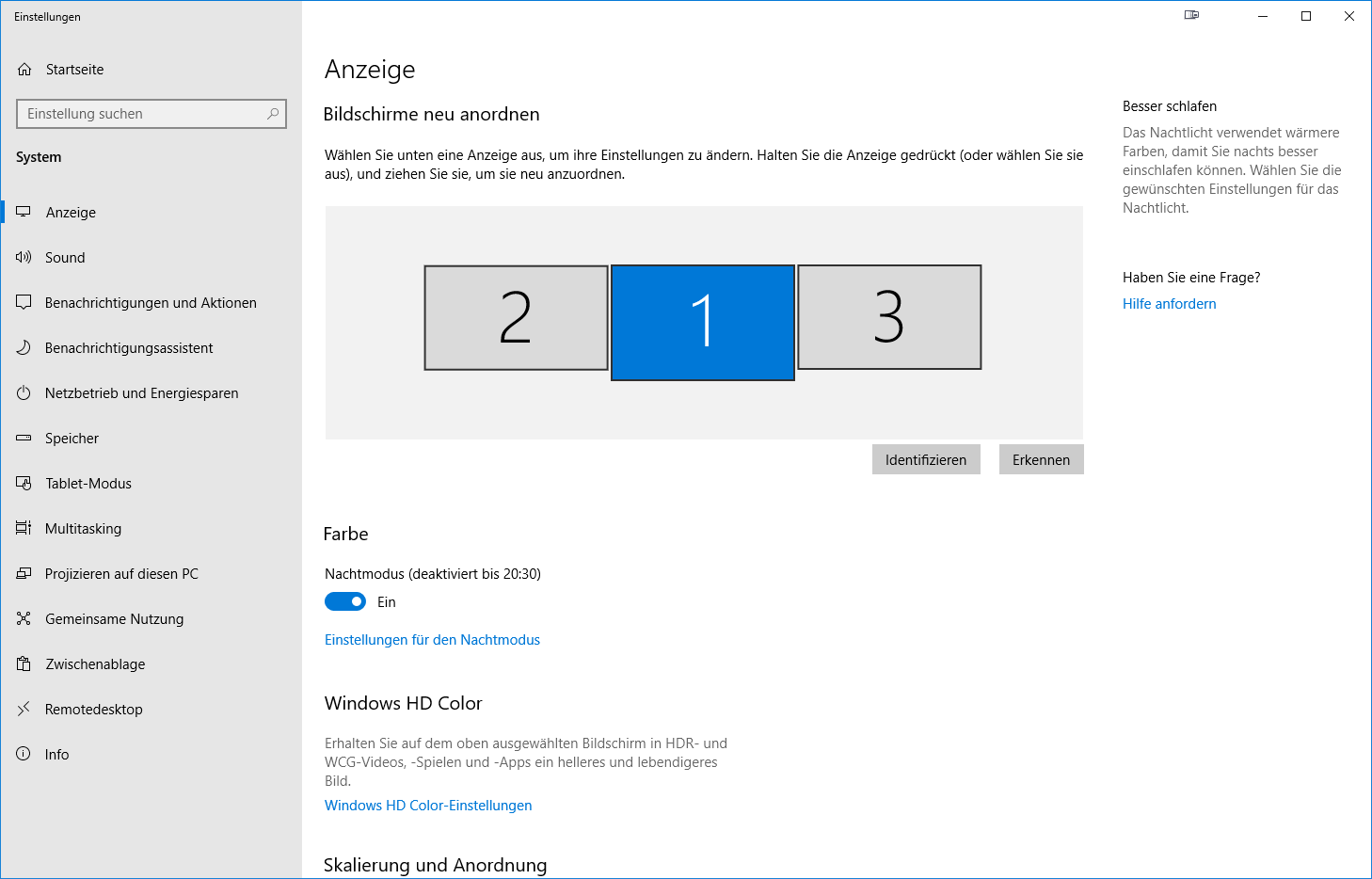Open Netzbetrieb und Energiesparen settings
1372x879 pixels.
(x=141, y=392)
